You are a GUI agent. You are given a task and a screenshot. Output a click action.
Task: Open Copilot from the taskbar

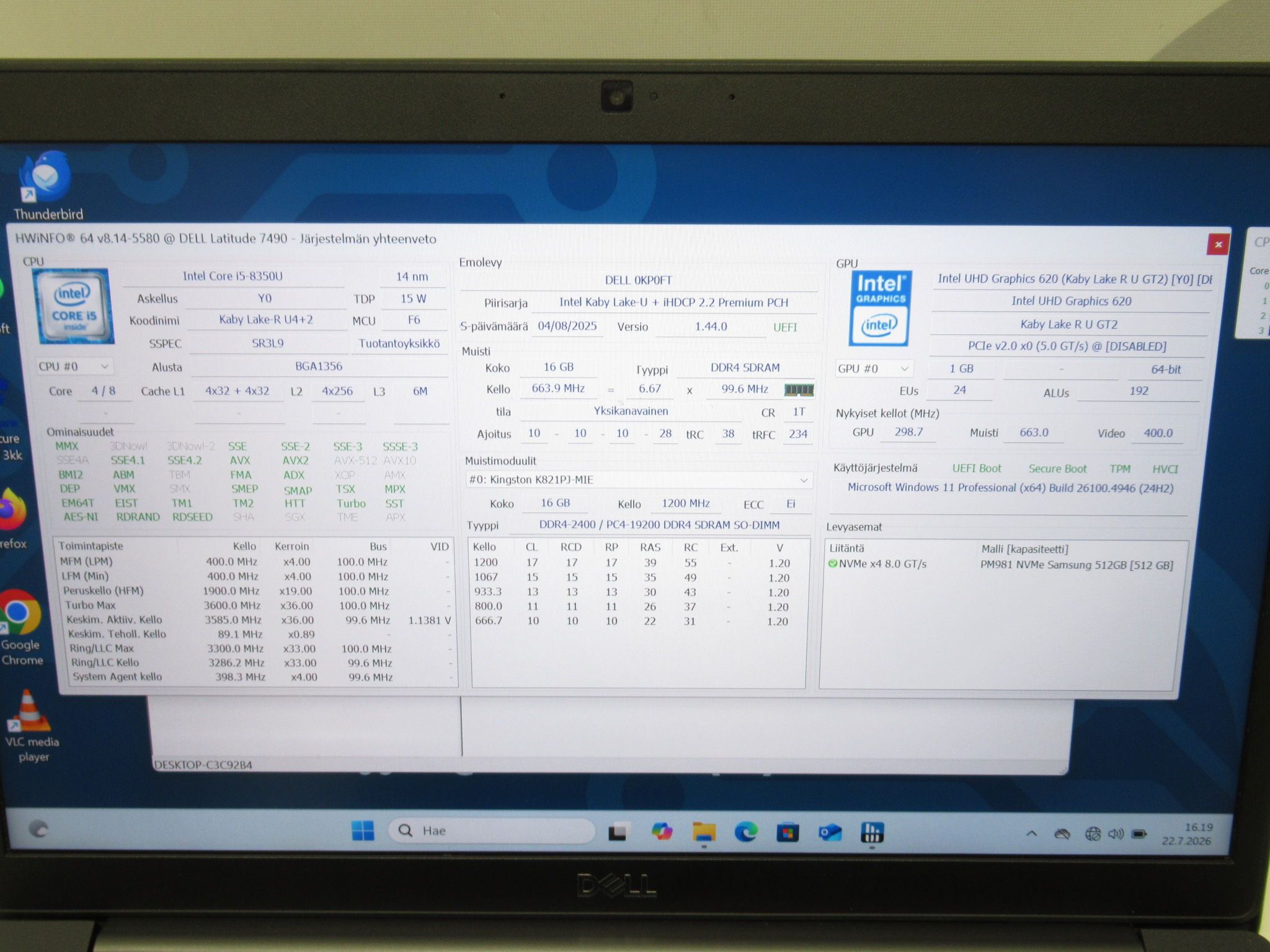pyautogui.click(x=662, y=831)
